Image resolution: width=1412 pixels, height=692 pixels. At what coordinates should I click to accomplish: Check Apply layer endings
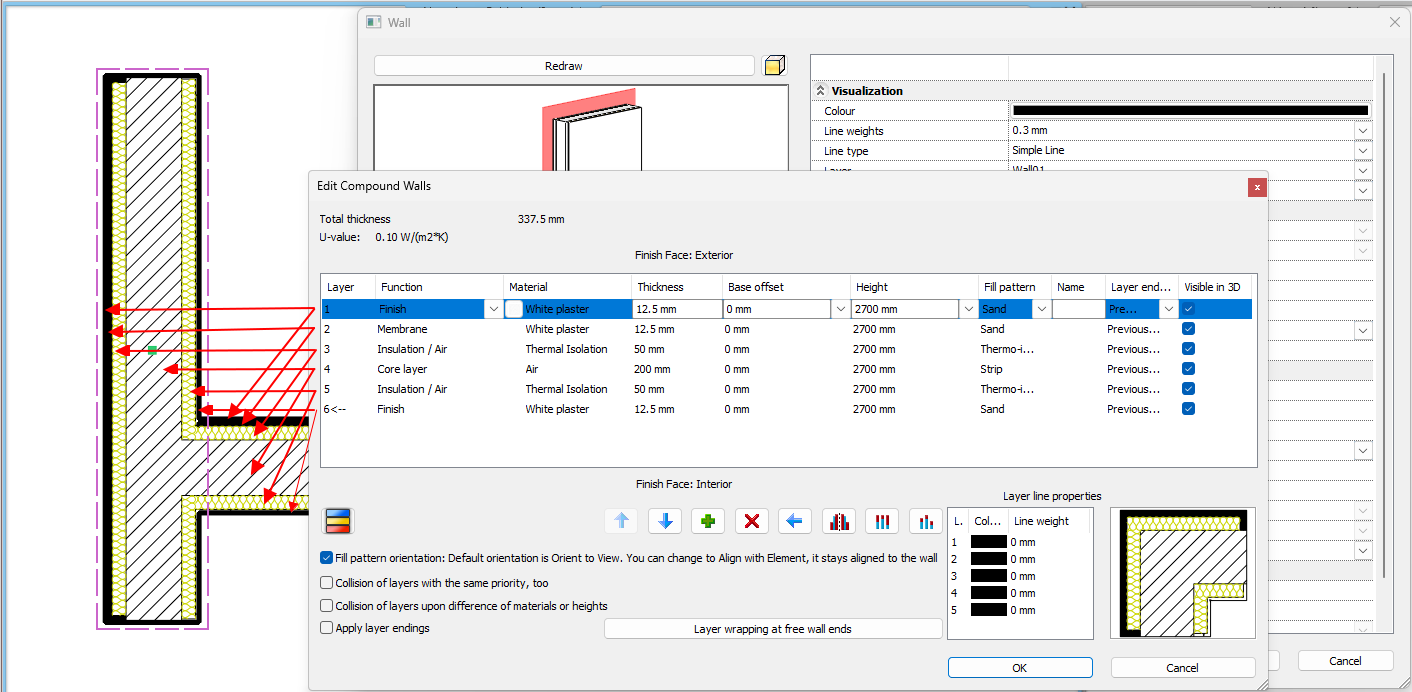(x=326, y=628)
